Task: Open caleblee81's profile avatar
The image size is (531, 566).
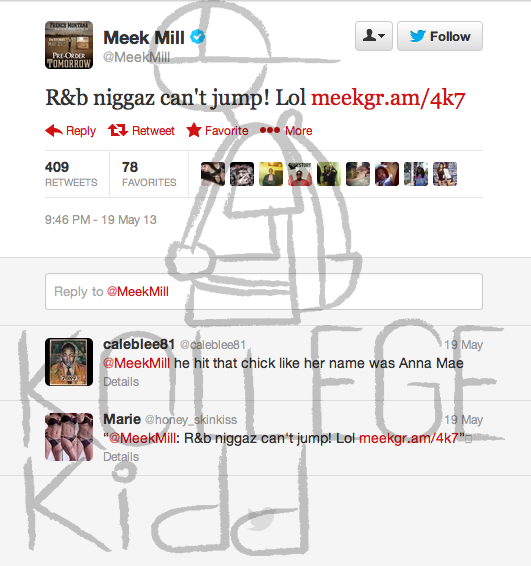Action: point(69,362)
